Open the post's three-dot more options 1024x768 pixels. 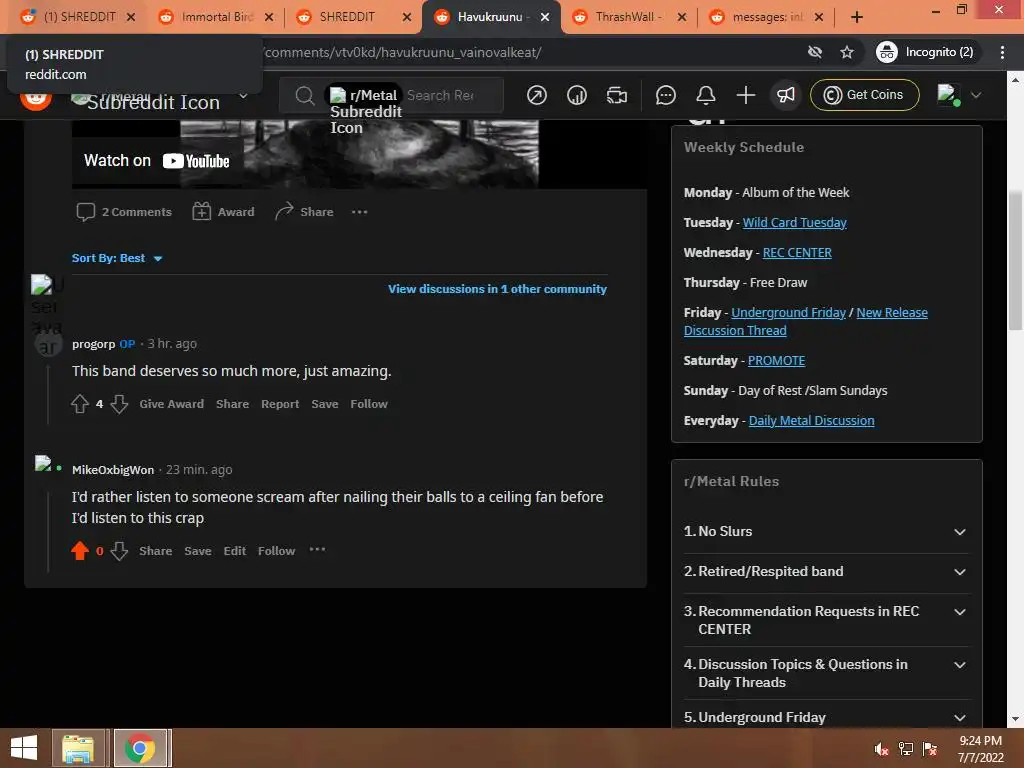point(359,212)
